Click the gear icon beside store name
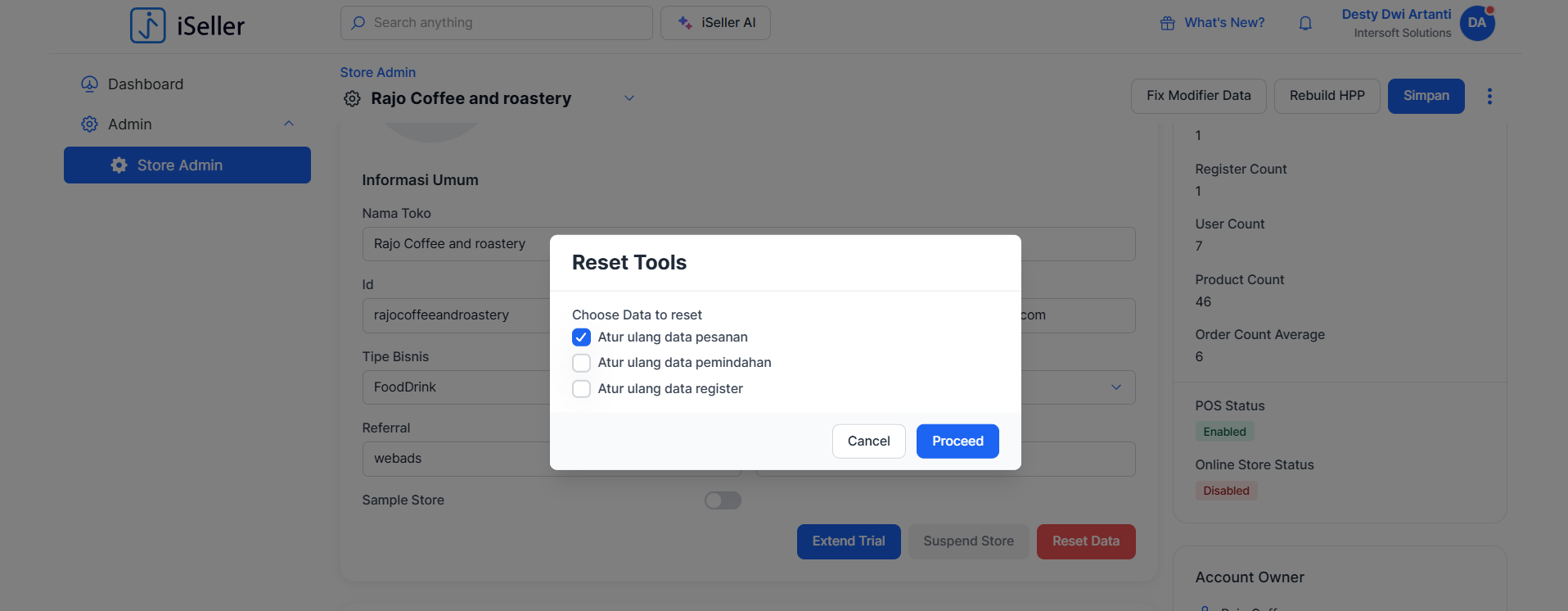This screenshot has width=1568, height=611. [x=352, y=99]
